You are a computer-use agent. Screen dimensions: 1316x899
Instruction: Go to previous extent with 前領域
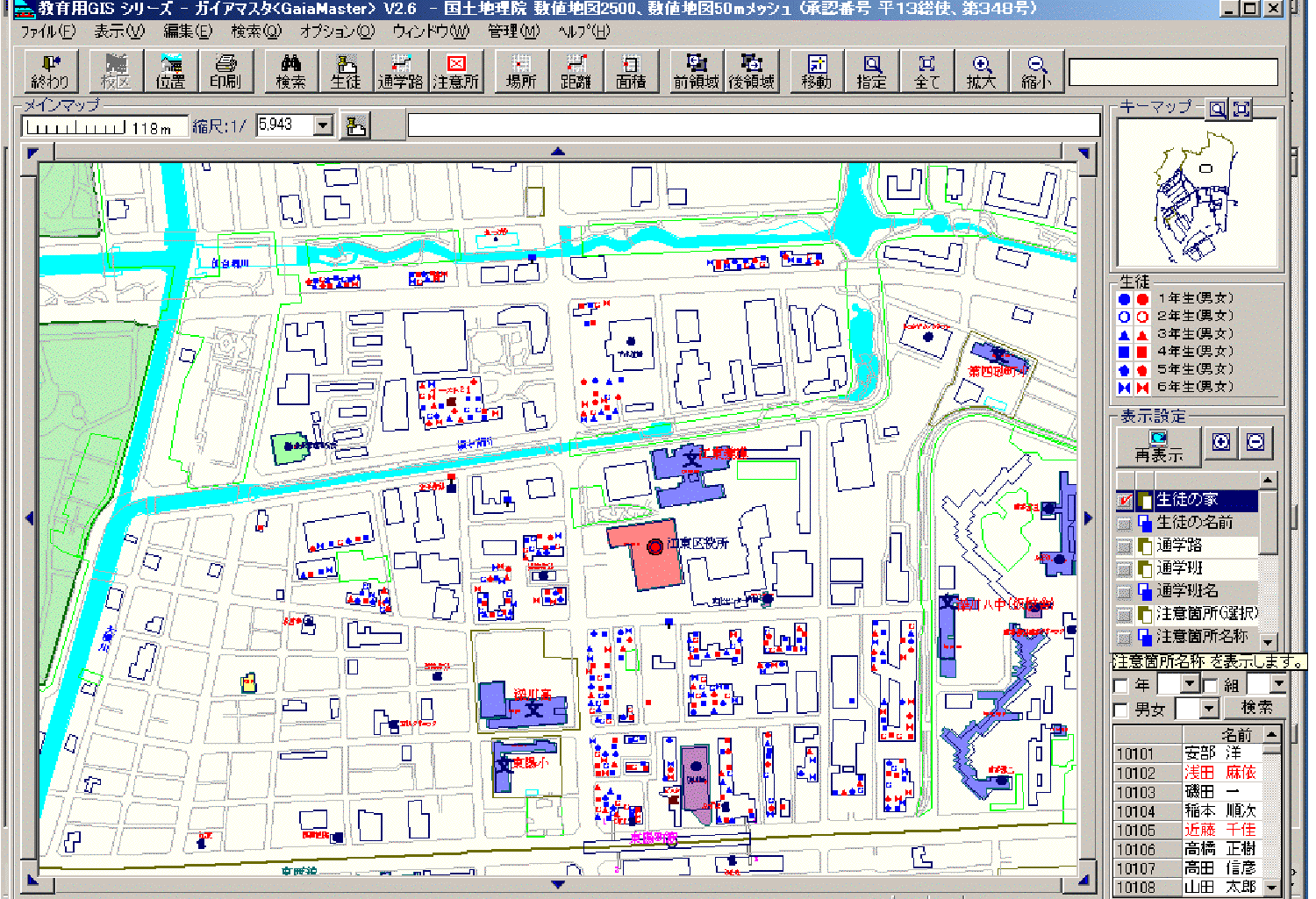pos(697,71)
